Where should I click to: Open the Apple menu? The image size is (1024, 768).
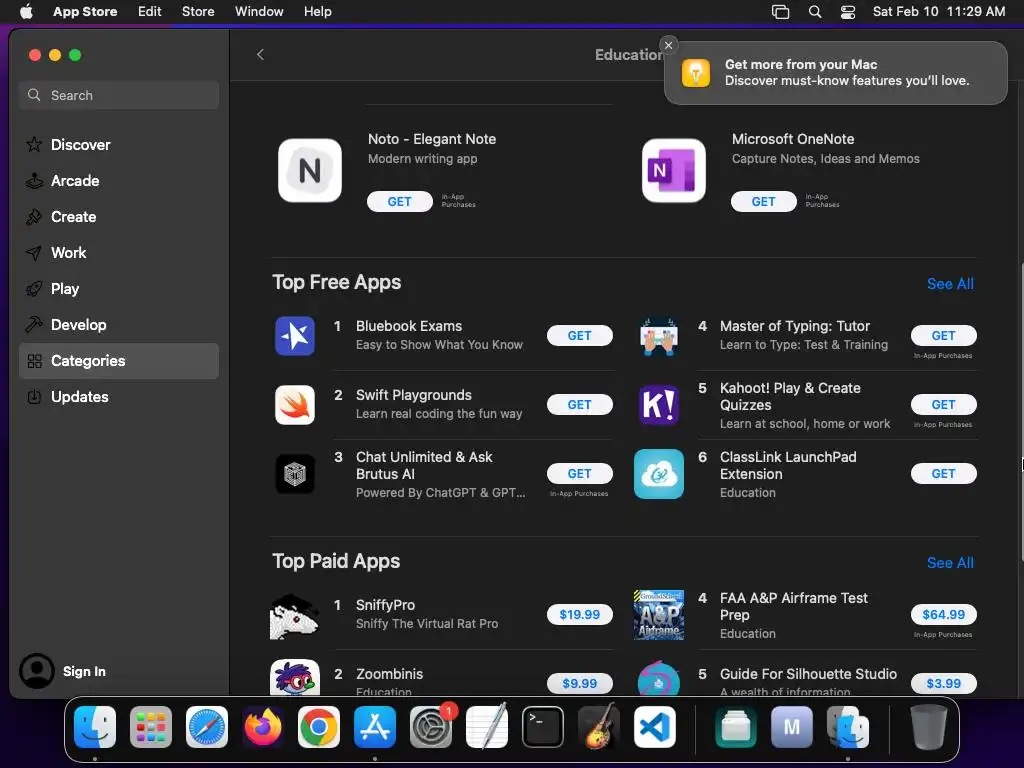[26, 12]
